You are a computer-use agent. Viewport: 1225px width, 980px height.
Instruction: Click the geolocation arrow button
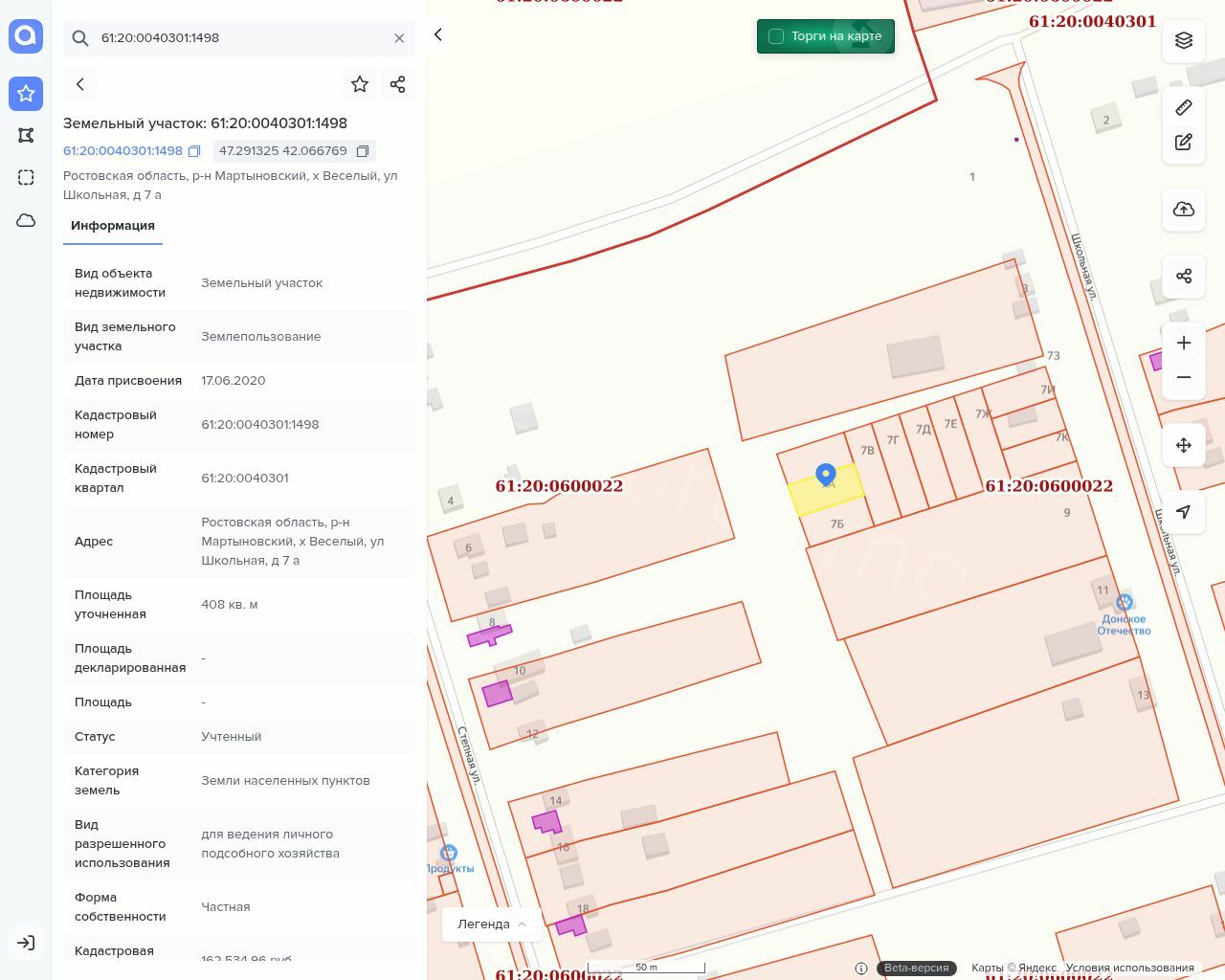[1184, 512]
